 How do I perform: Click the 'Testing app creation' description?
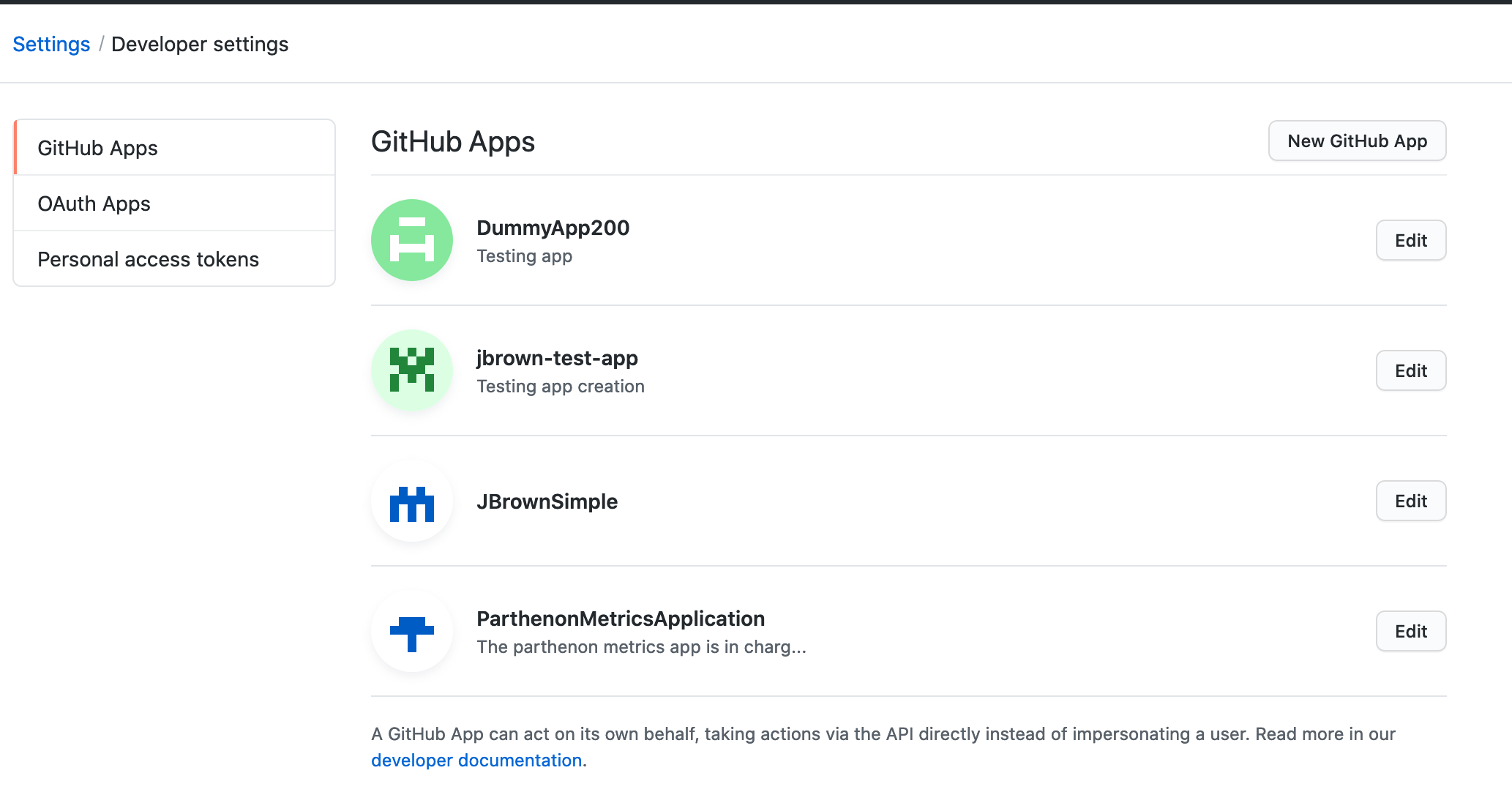point(561,386)
